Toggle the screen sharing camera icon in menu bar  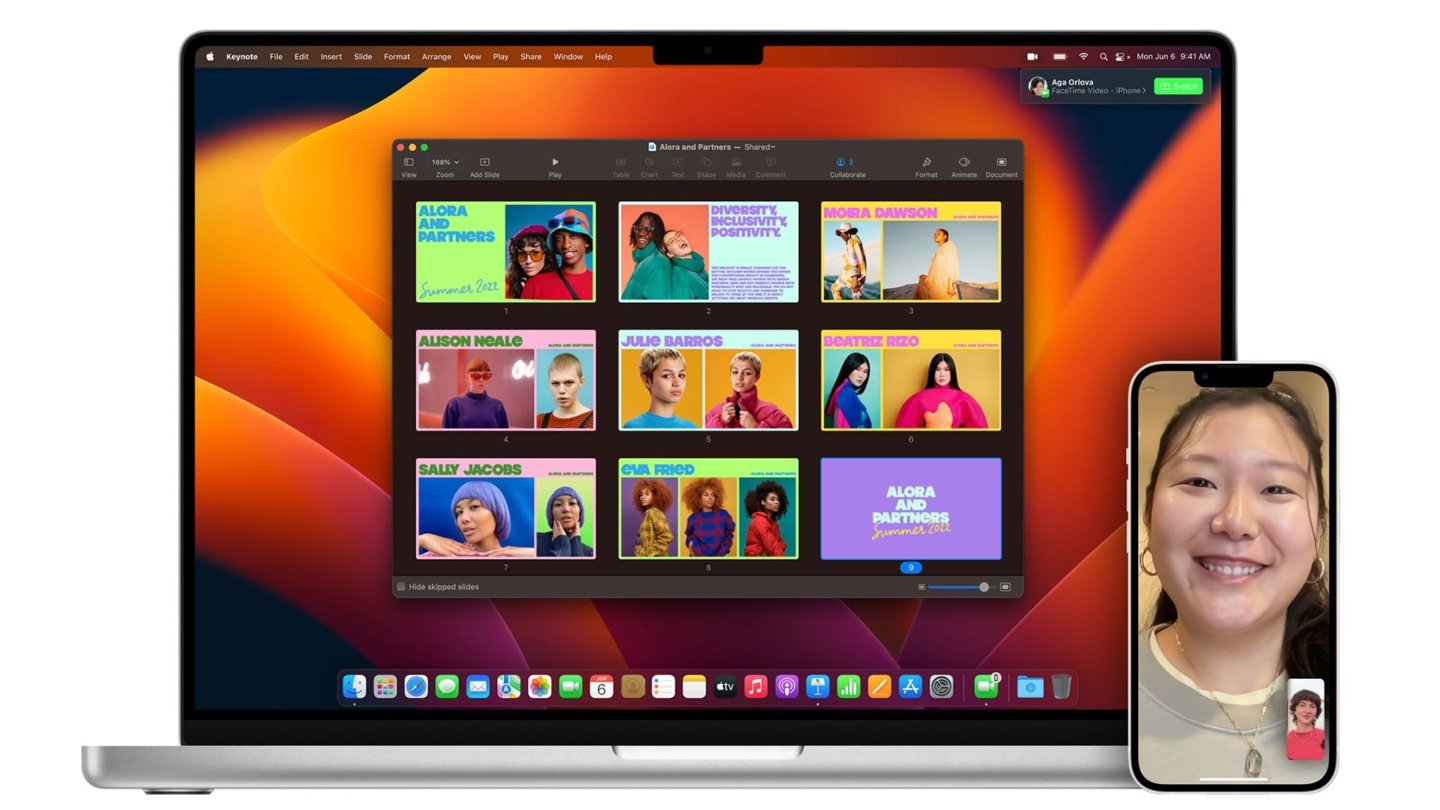(1033, 57)
